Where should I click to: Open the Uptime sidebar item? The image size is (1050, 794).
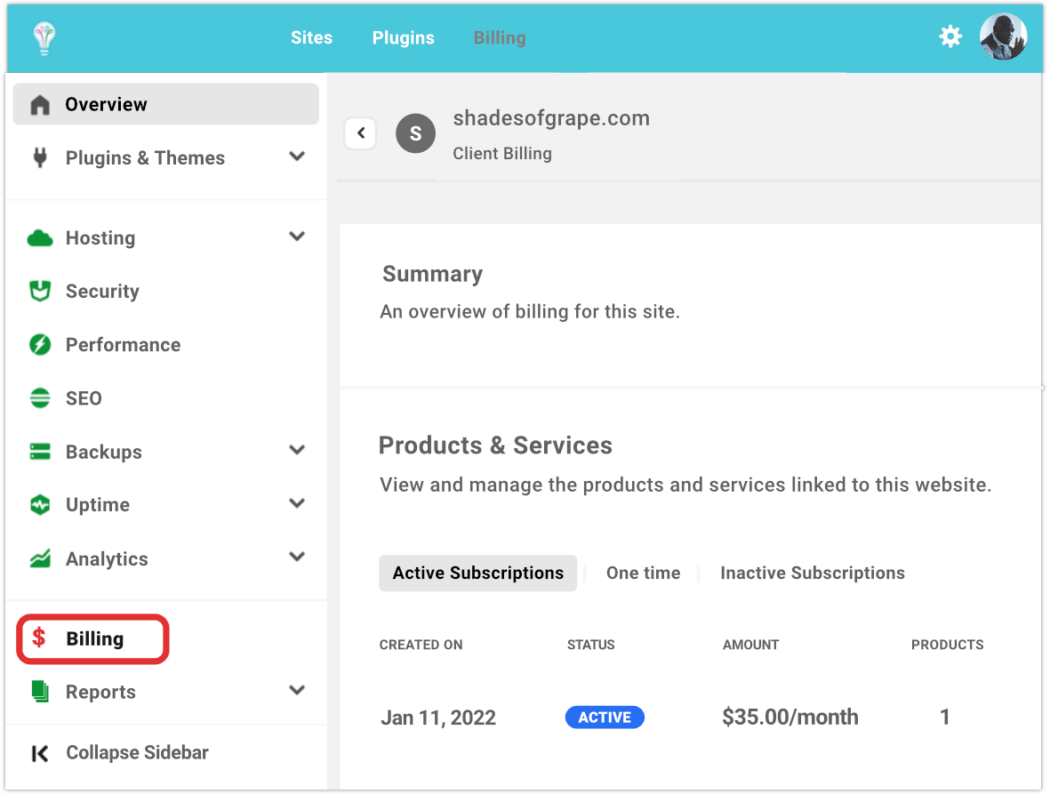(x=98, y=505)
